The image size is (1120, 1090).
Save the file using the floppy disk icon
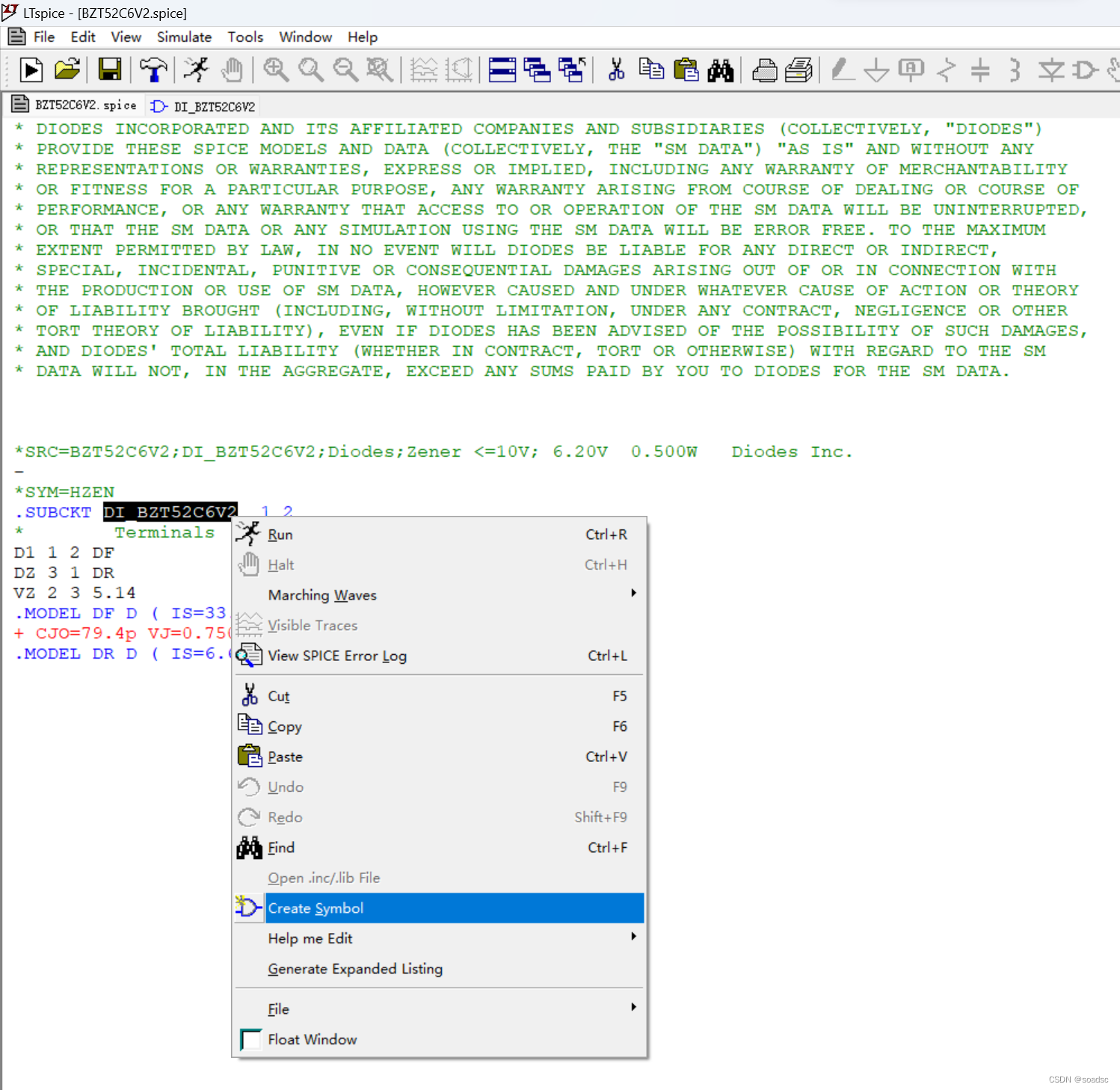(x=110, y=70)
